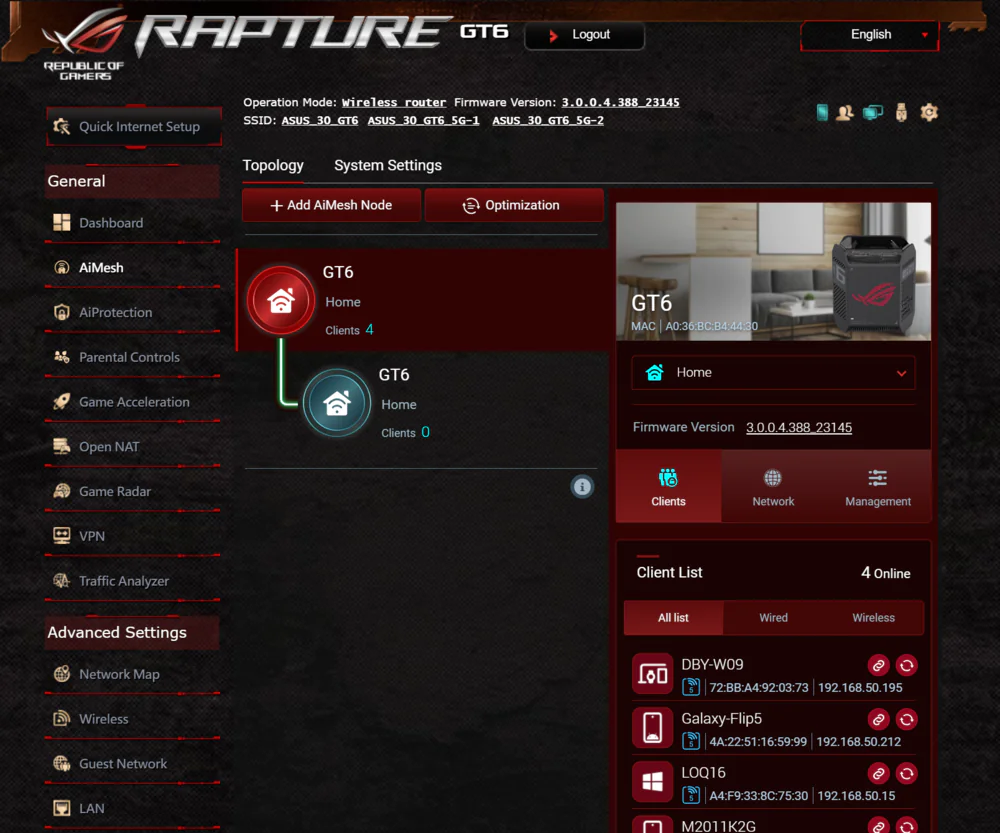Click the General section header
1000x833 pixels.
tap(133, 181)
